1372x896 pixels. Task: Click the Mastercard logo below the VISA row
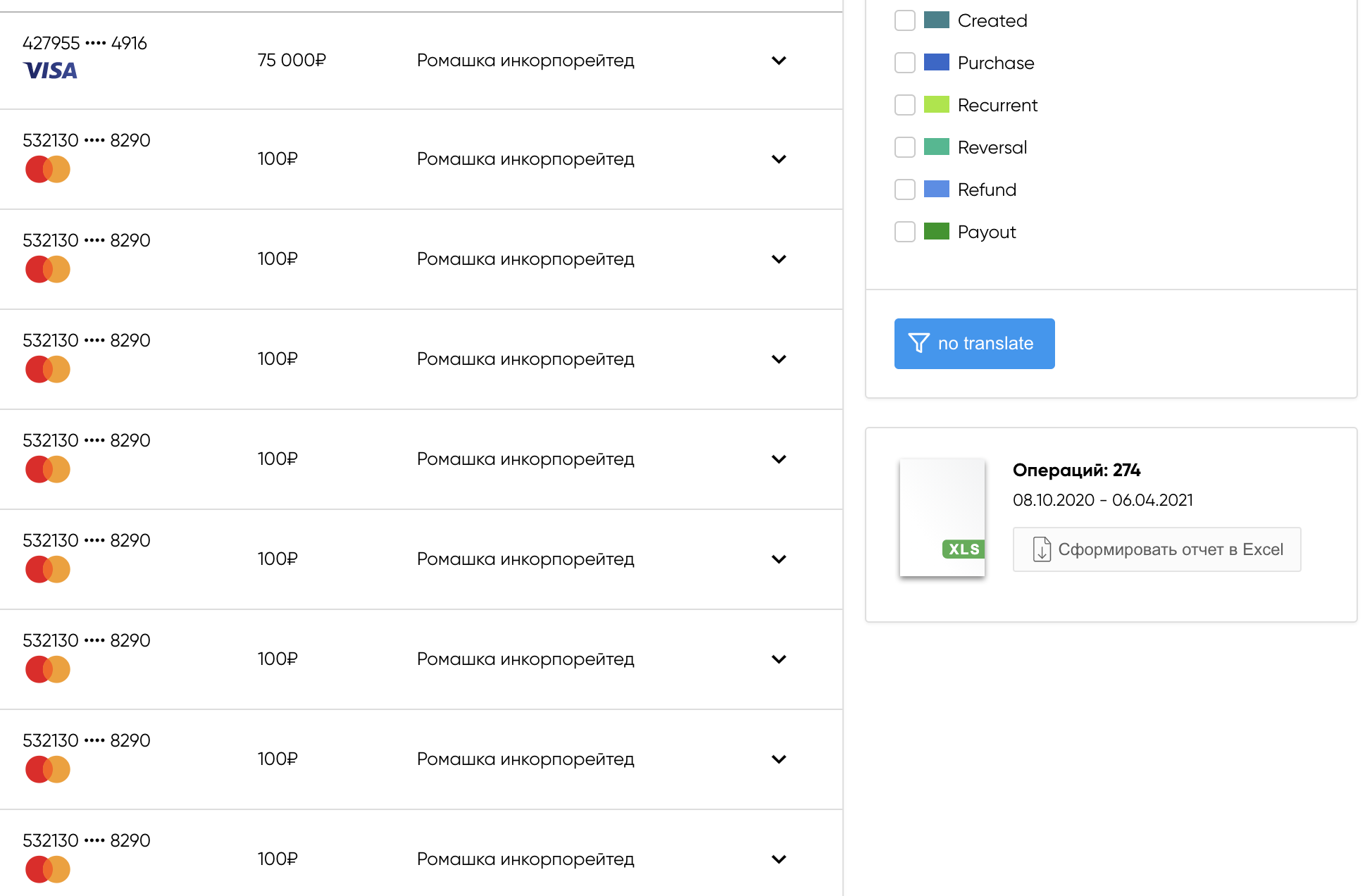point(48,169)
